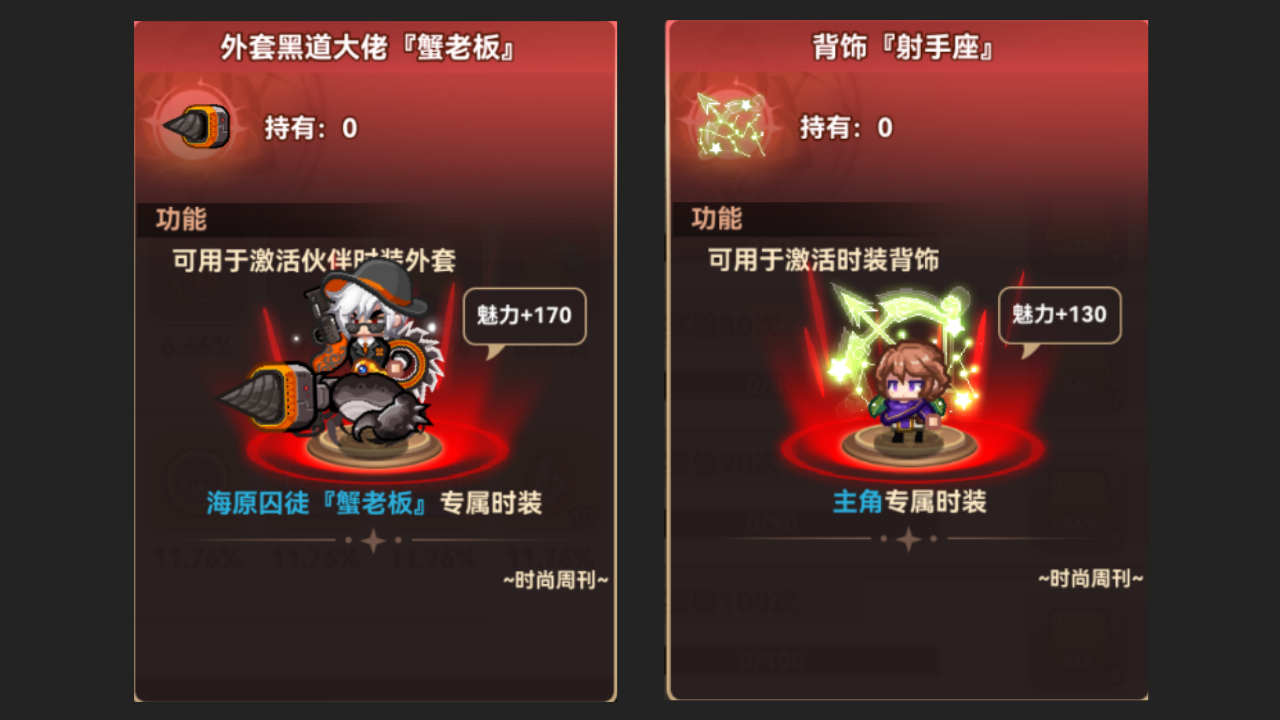Click star divider ornament in right panel

908,540
